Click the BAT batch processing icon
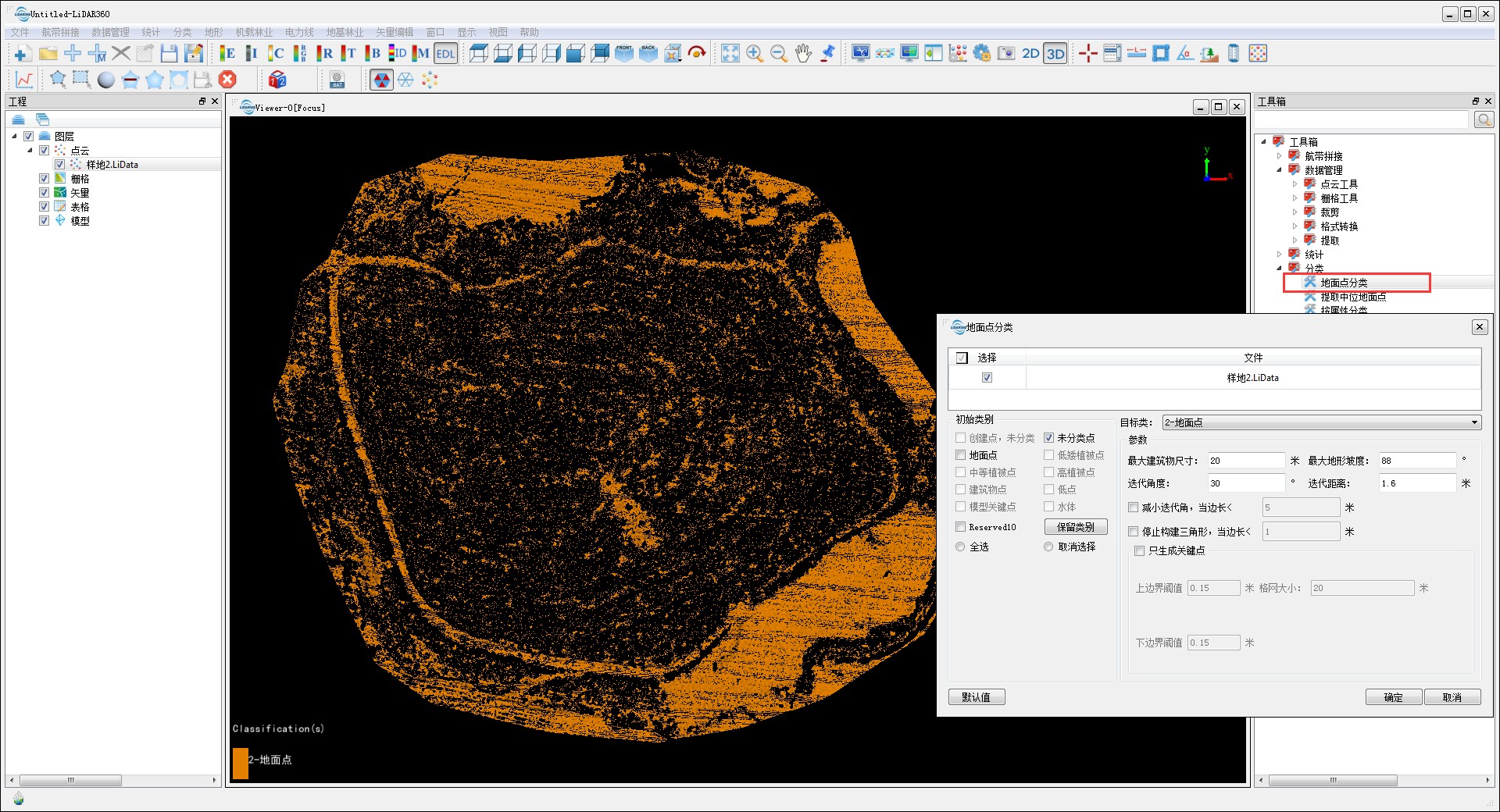Screen dimensions: 1500x812 (337, 80)
